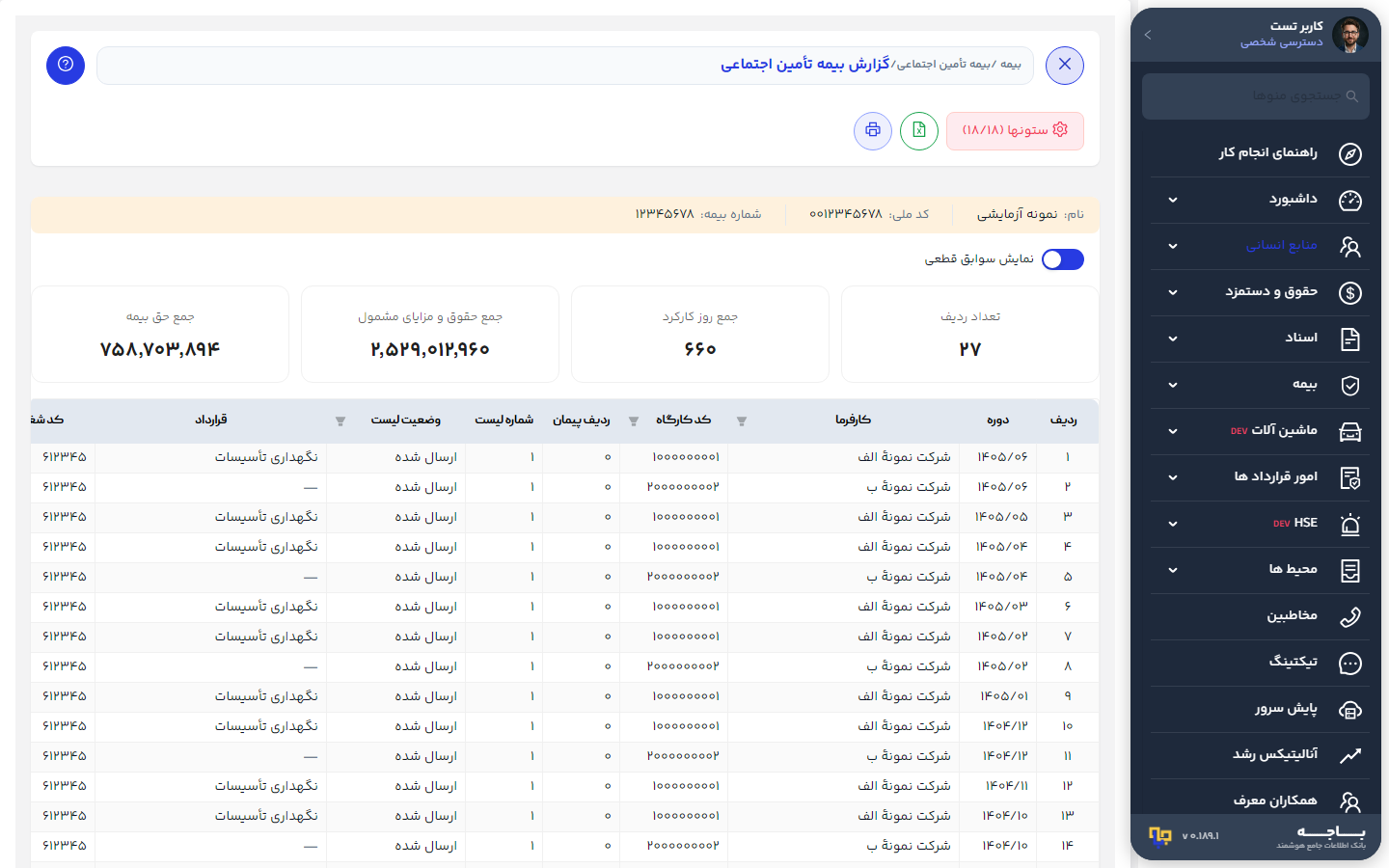Export the report to Excel
Image resolution: width=1389 pixels, height=868 pixels.
click(x=919, y=131)
